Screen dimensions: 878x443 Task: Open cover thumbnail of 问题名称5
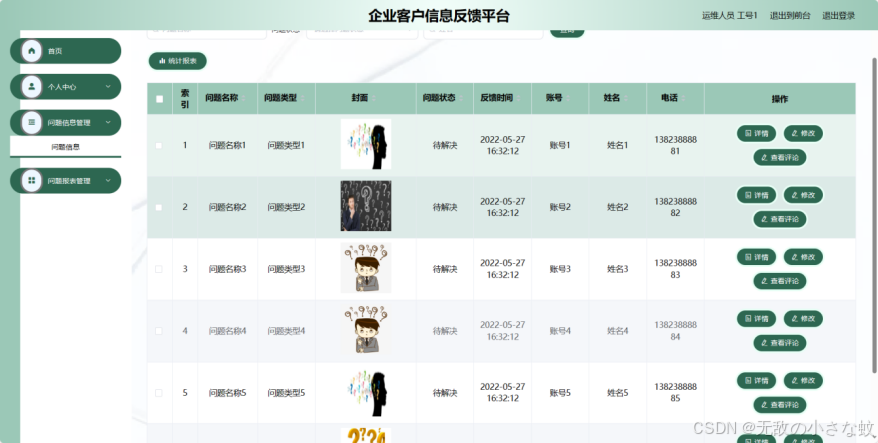point(366,391)
